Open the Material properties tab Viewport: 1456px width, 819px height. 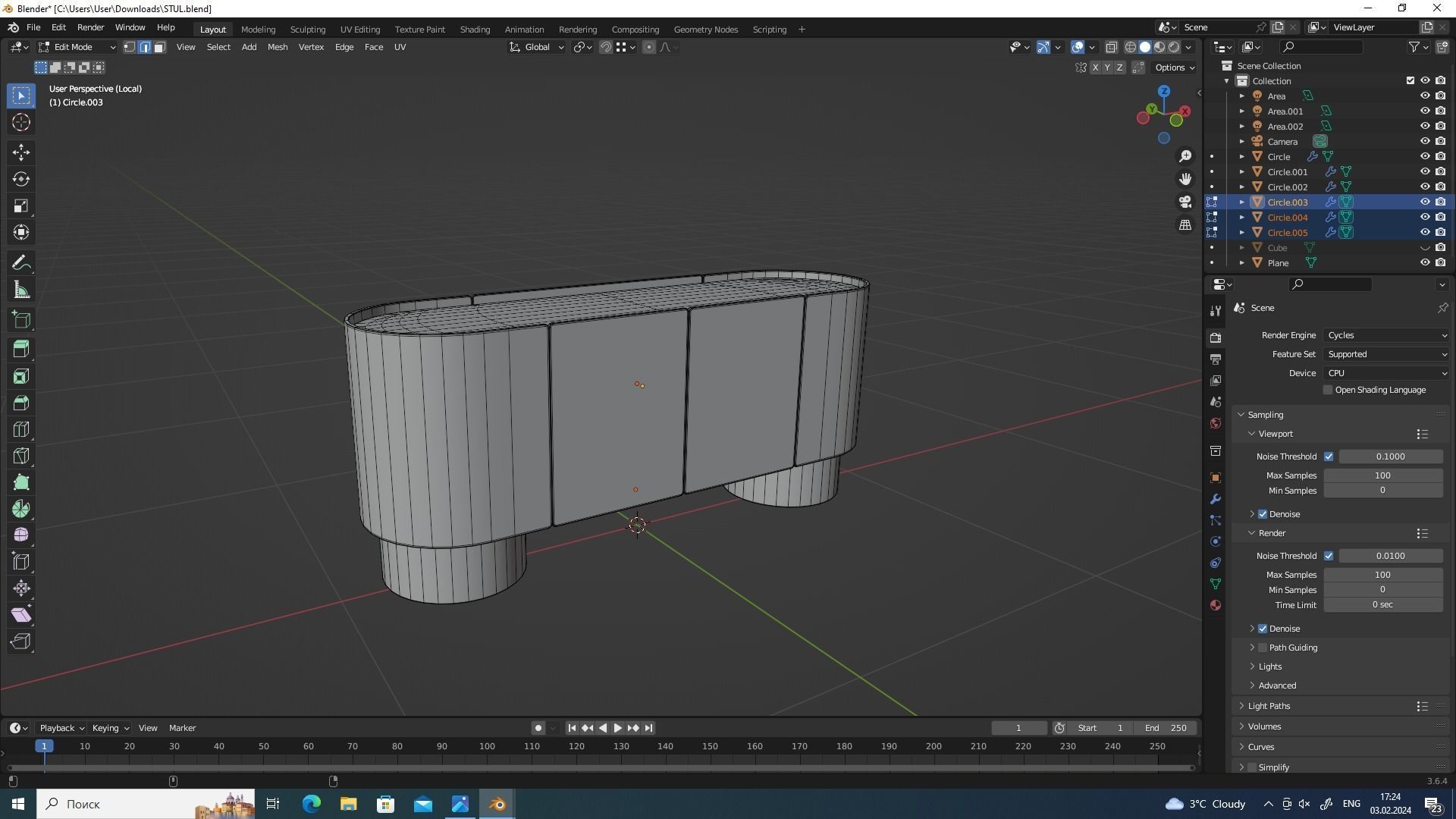tap(1216, 605)
